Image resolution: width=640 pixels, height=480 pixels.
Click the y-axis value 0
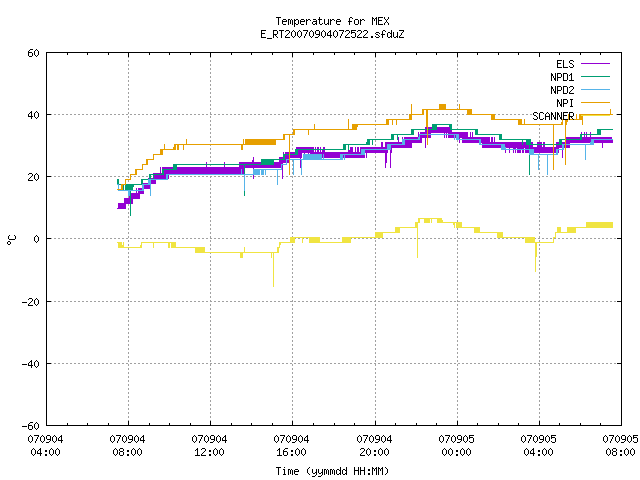point(37,239)
